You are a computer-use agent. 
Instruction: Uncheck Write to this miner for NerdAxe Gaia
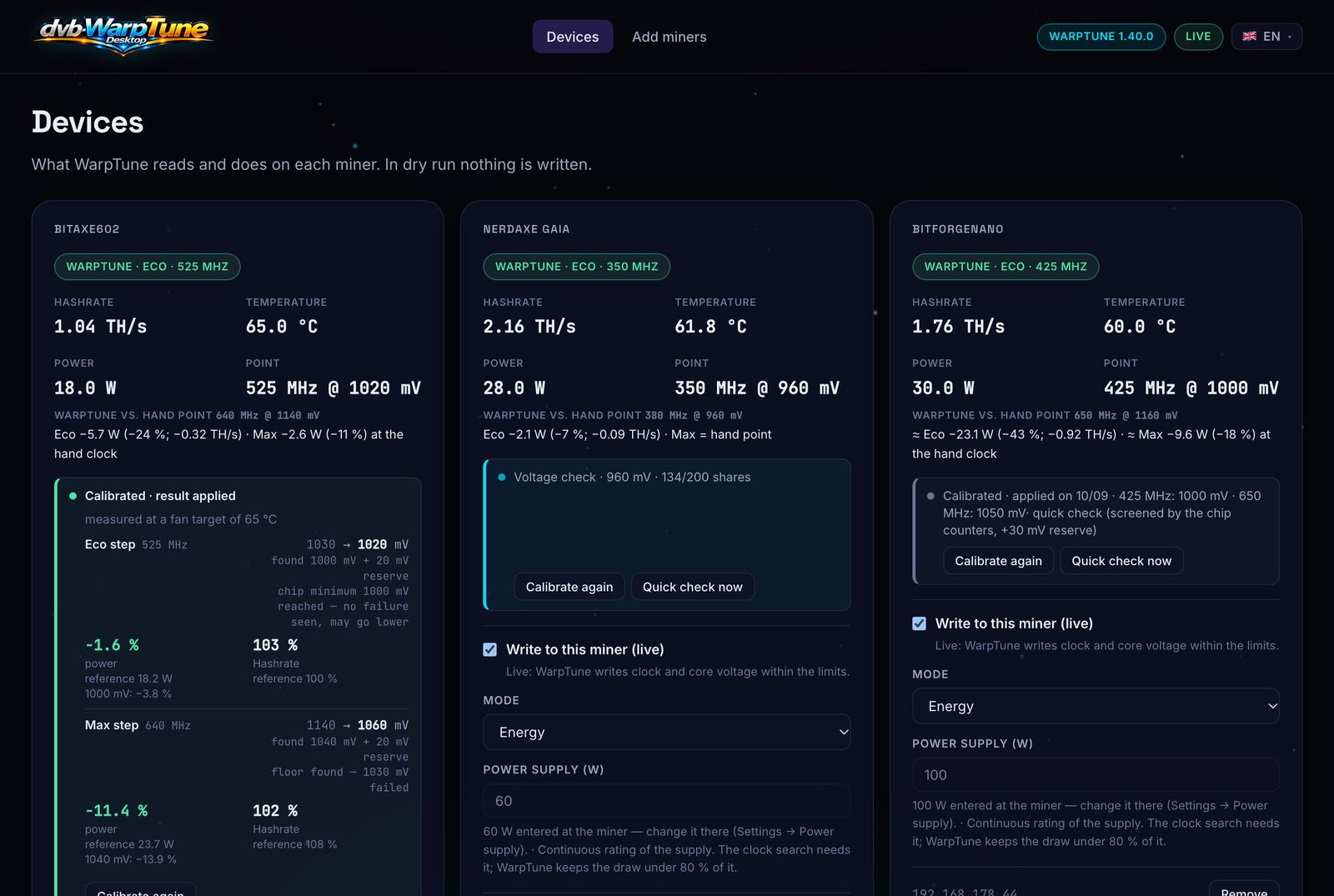click(490, 649)
